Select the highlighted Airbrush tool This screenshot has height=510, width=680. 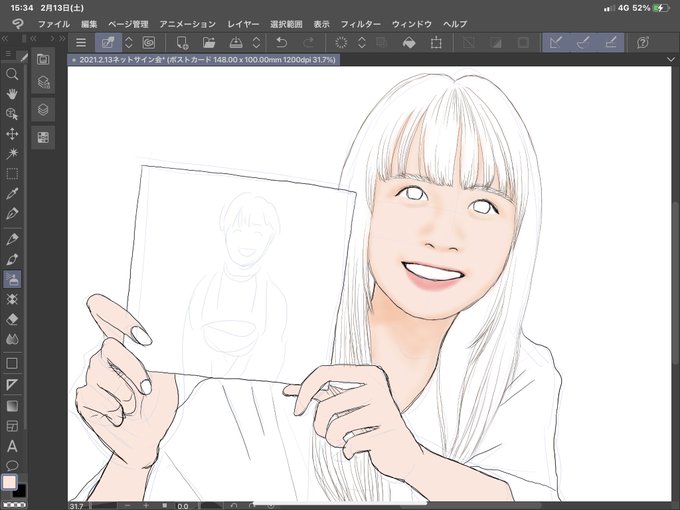[12, 279]
